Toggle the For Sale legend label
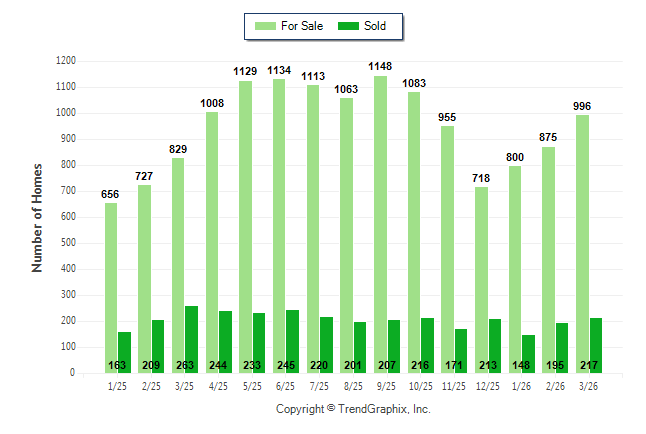The width and height of the screenshot is (646, 434). tap(303, 26)
